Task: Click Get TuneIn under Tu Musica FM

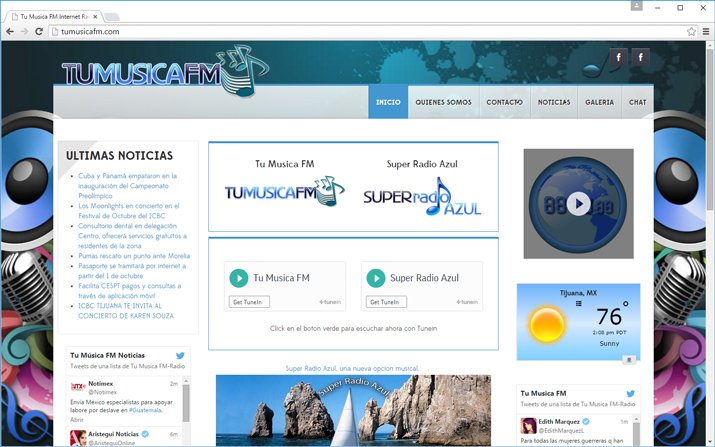Action: (250, 302)
